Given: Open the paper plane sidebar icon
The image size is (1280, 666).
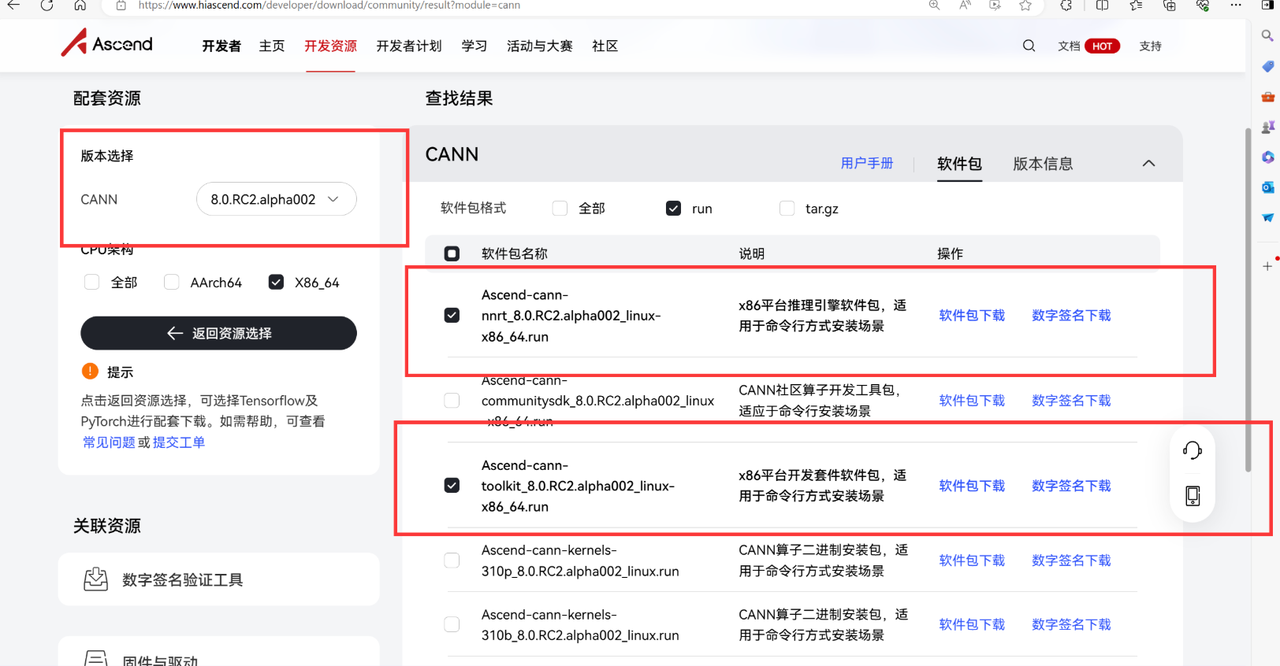Looking at the screenshot, I should pyautogui.click(x=1268, y=217).
